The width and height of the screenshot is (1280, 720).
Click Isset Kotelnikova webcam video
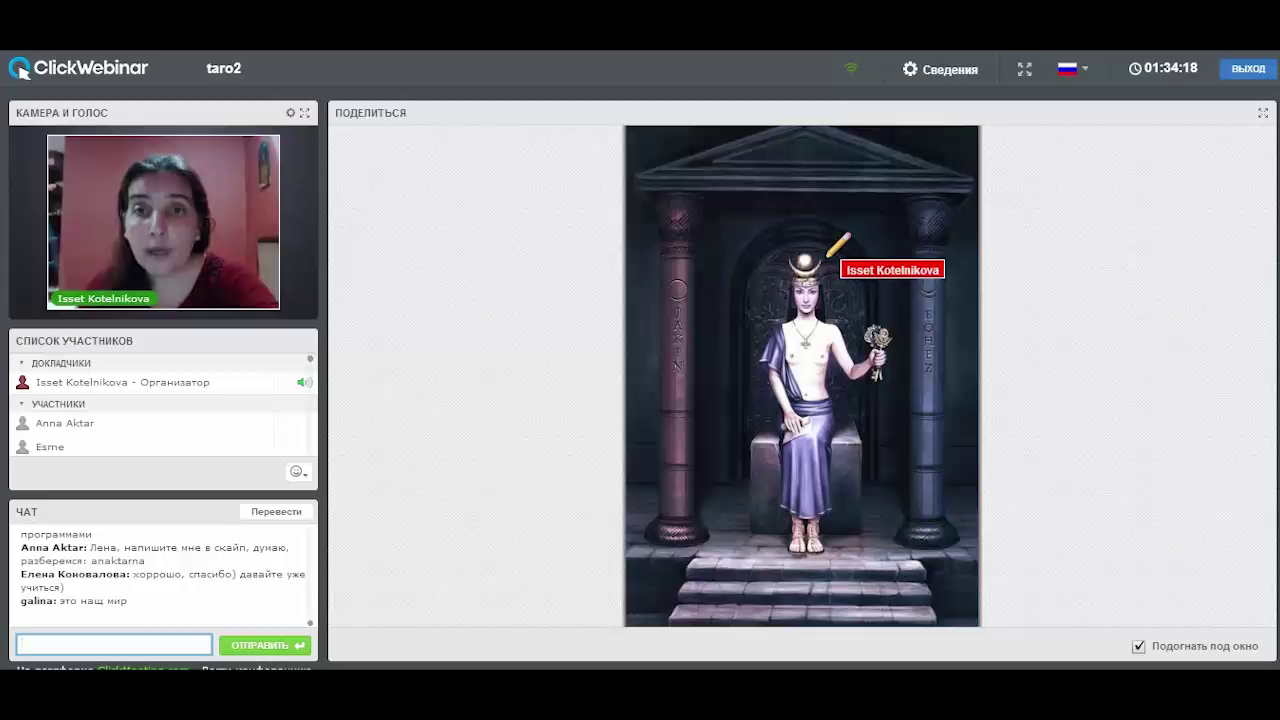click(x=163, y=222)
